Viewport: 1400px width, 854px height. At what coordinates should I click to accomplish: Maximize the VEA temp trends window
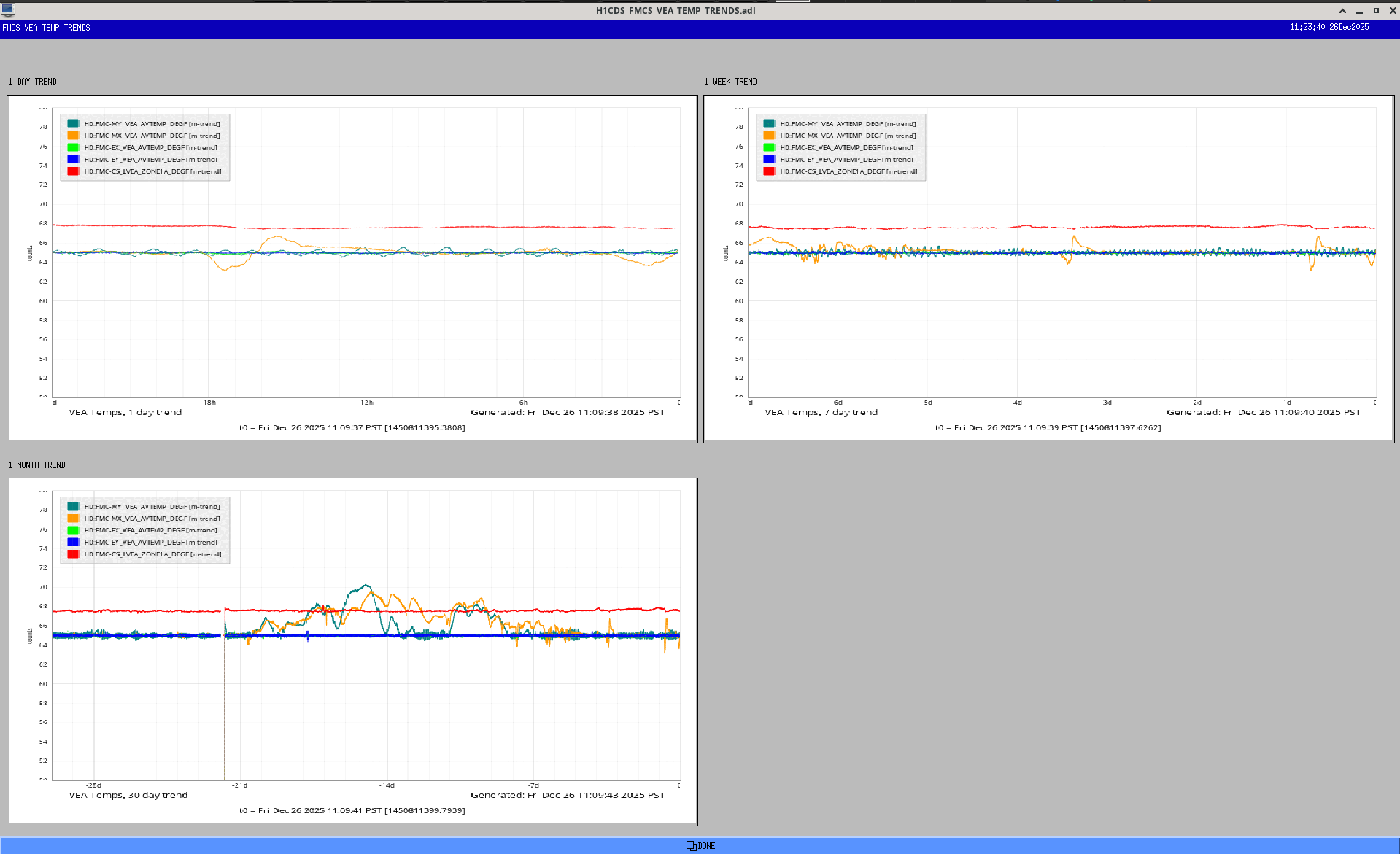point(1376,11)
